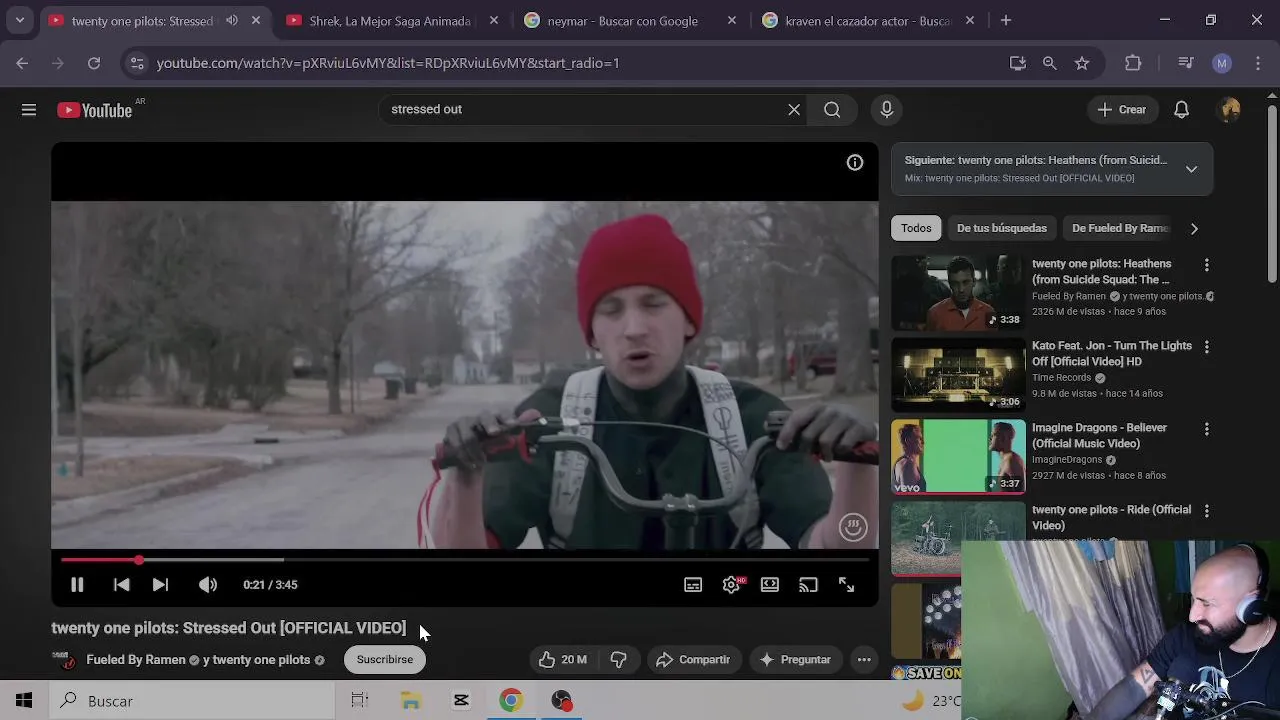Screen dimensions: 1280x720
Task: Open options for Kato Turn The Lights Off
Action: [1207, 347]
